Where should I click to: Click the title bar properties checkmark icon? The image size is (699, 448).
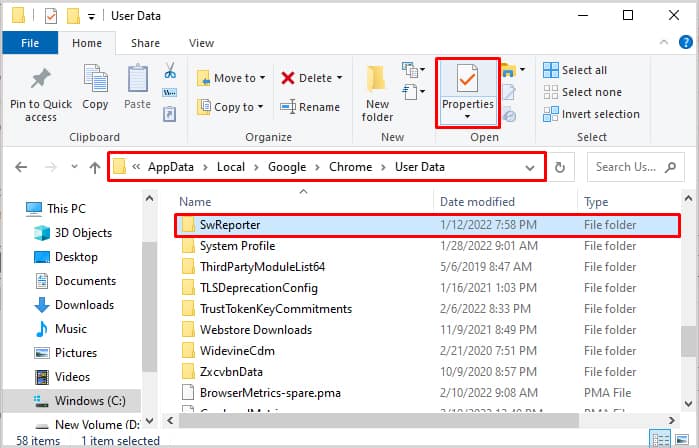tap(51, 16)
